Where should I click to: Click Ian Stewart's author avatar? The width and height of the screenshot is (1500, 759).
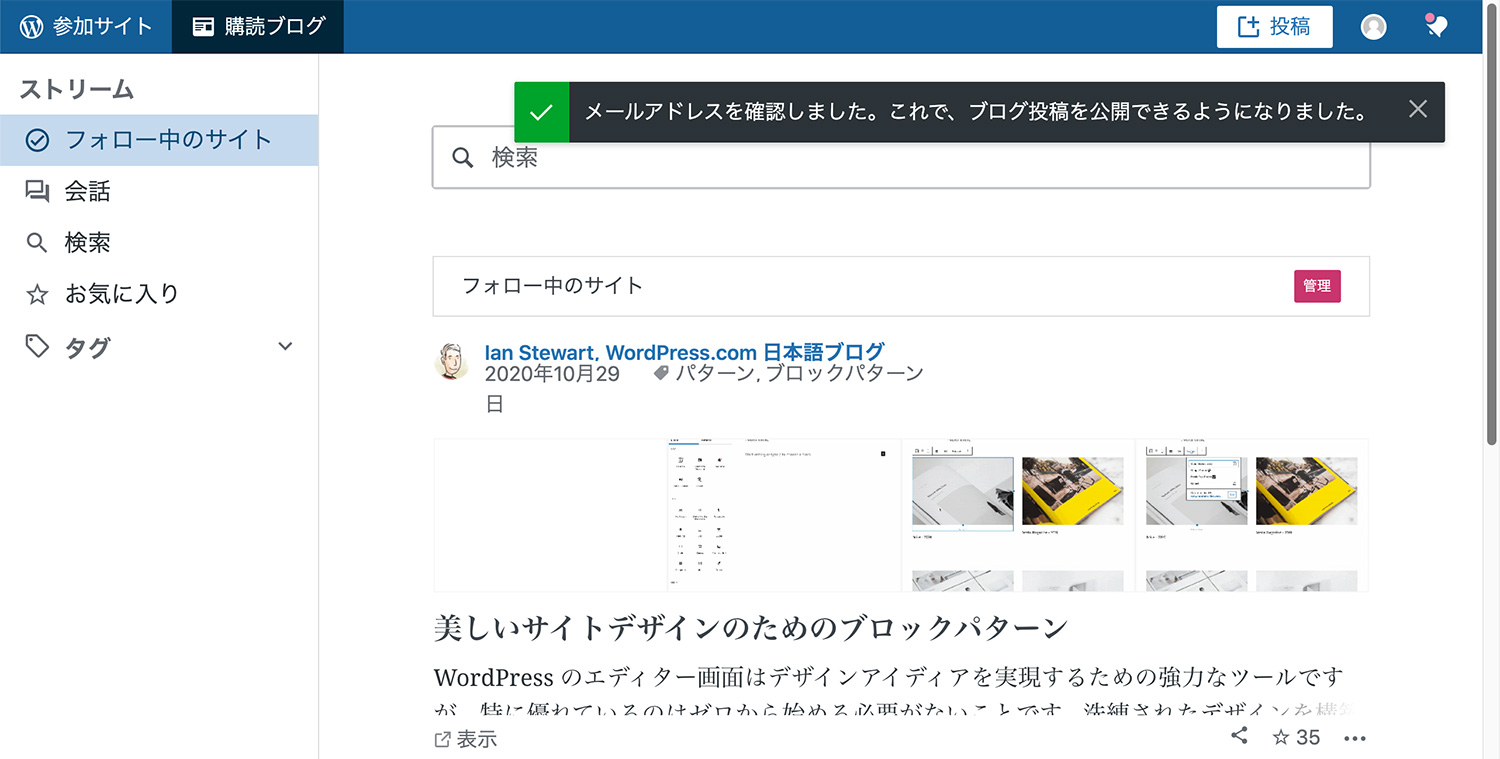[452, 362]
